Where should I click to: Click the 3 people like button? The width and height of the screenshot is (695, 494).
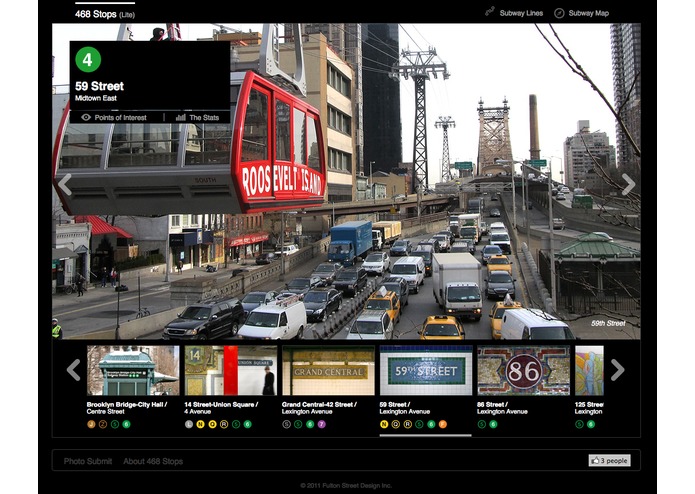[x=609, y=461]
